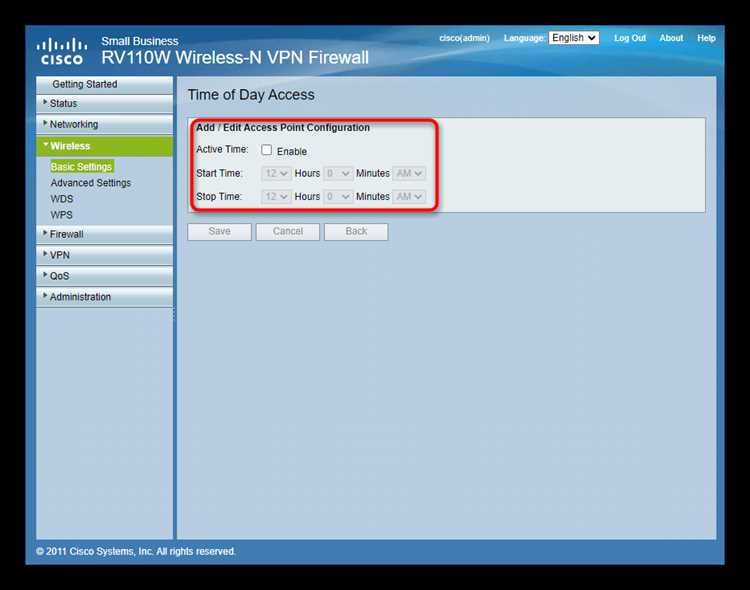Open the Start Time minutes dropdown

pos(338,173)
